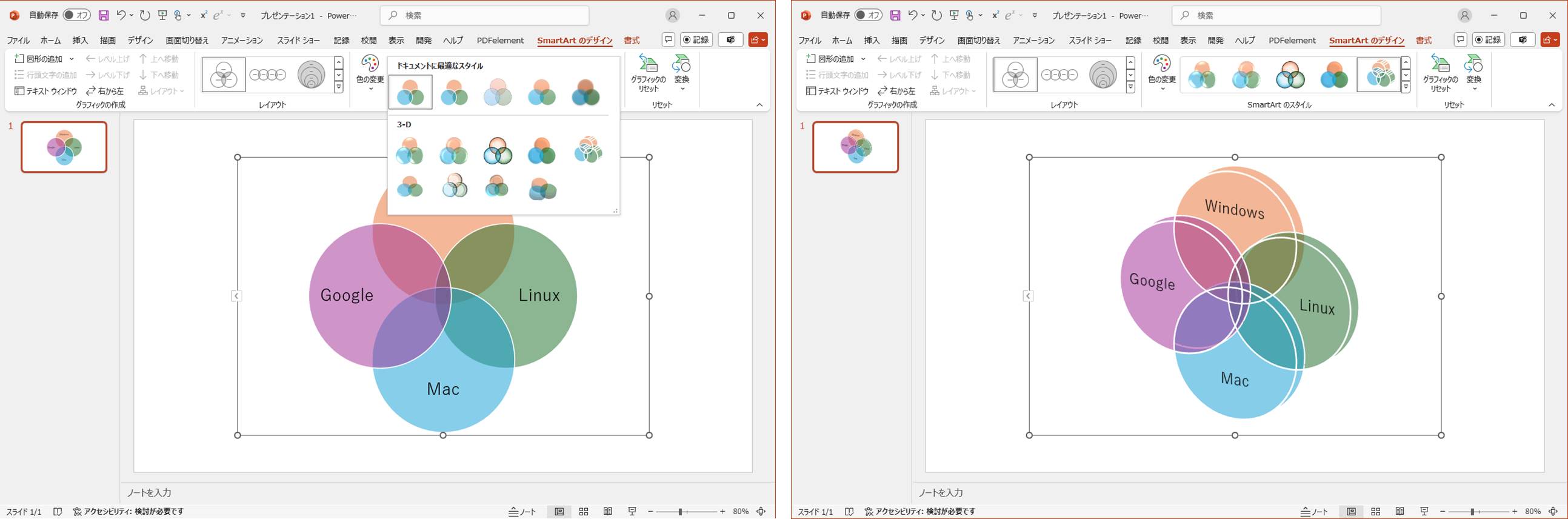Pick the fifth best-match style in left popup
The width and height of the screenshot is (1568, 519).
point(585,92)
